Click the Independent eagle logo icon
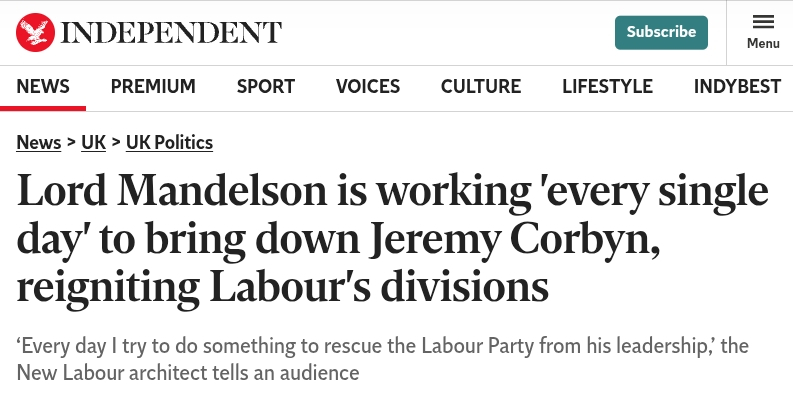Viewport: 793px width, 401px height. [x=35, y=32]
